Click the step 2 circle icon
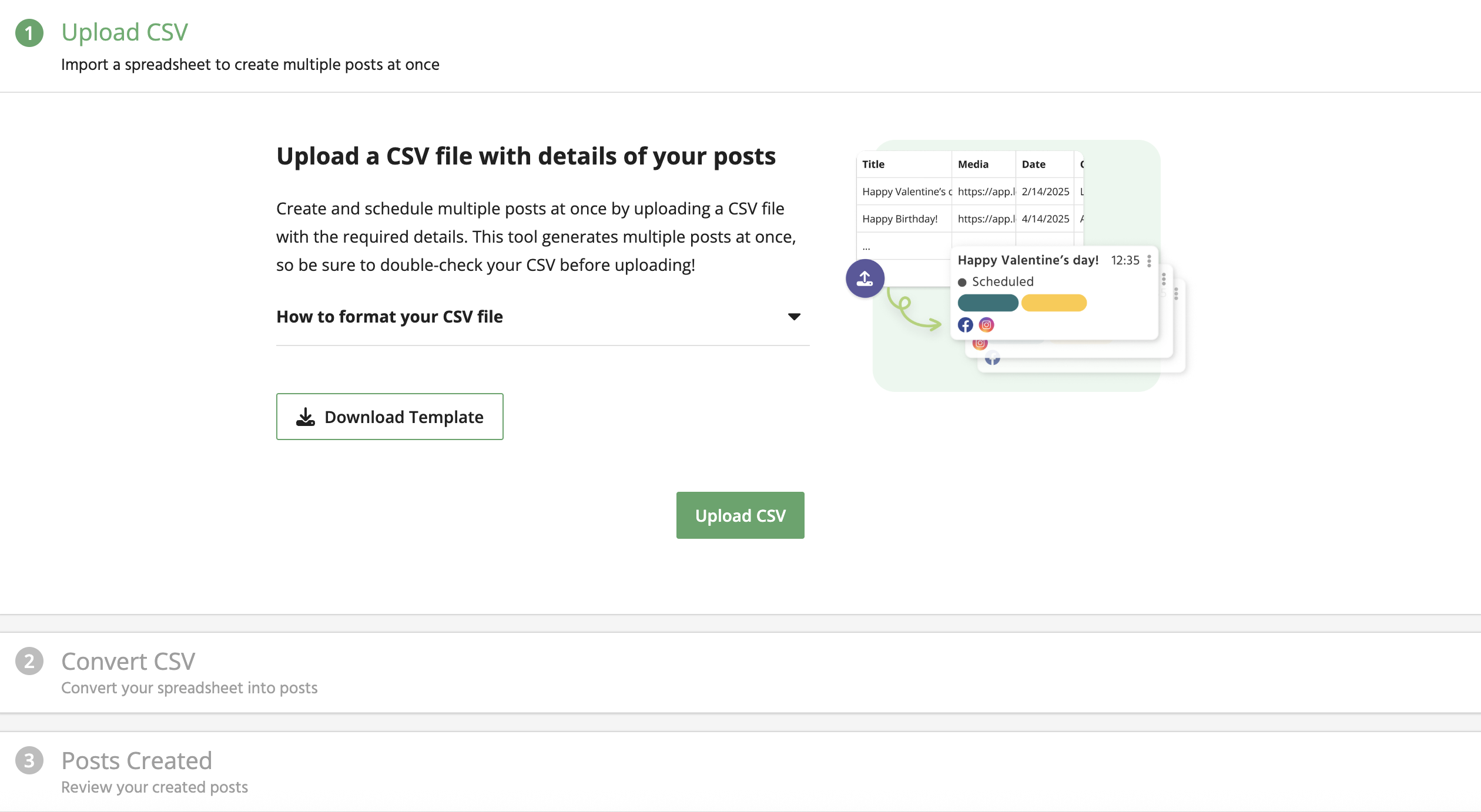1481x812 pixels. (29, 660)
